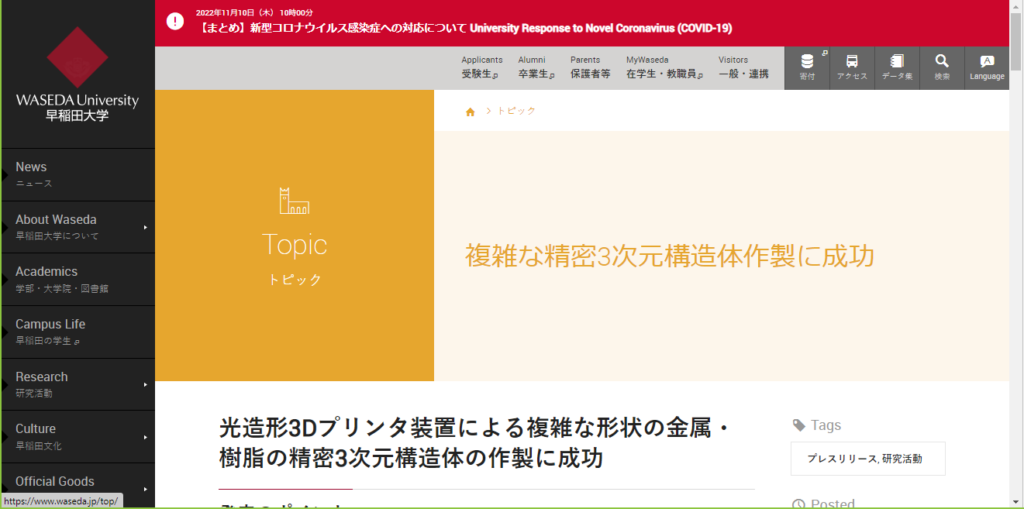Click the Waseda University logo

pyautogui.click(x=77, y=73)
